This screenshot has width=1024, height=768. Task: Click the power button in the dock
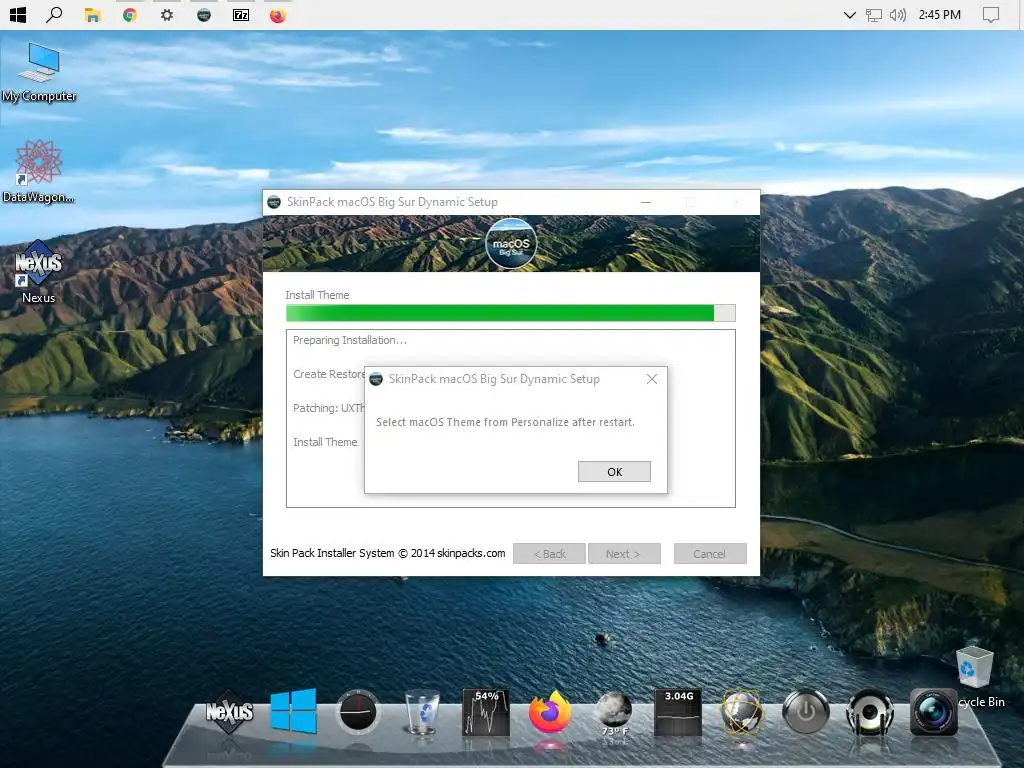click(x=806, y=712)
